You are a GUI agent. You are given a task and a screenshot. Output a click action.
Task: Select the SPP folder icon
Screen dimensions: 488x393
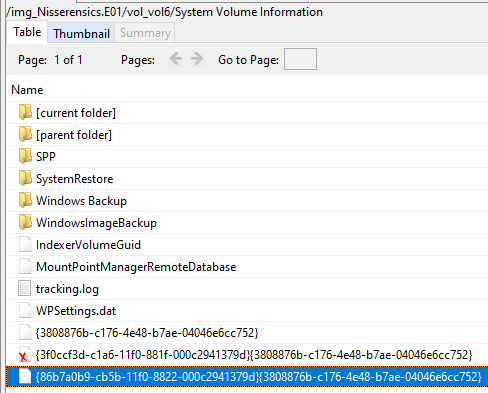pyautogui.click(x=25, y=156)
